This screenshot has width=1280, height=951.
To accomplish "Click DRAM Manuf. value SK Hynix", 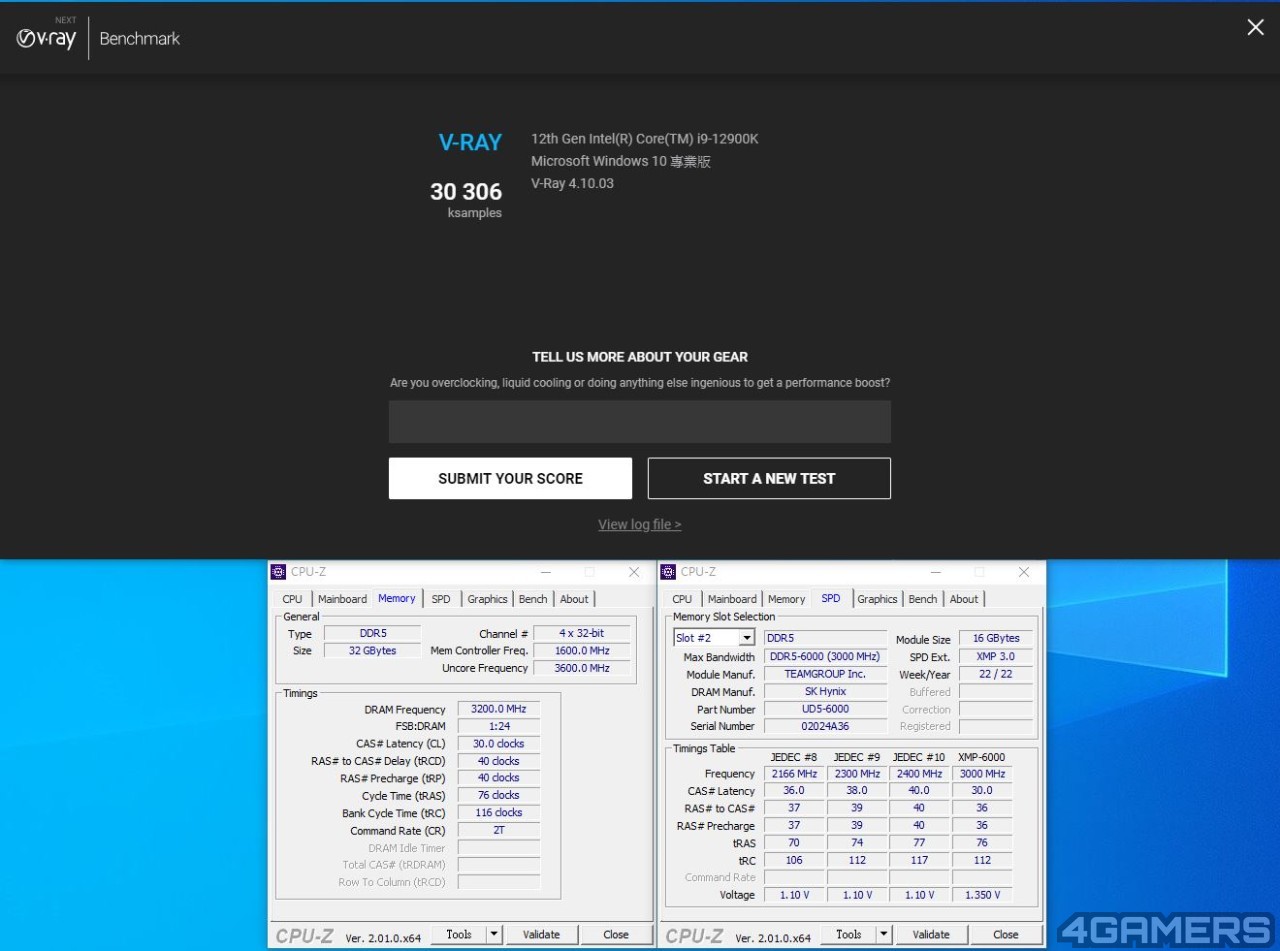I will pyautogui.click(x=825, y=692).
